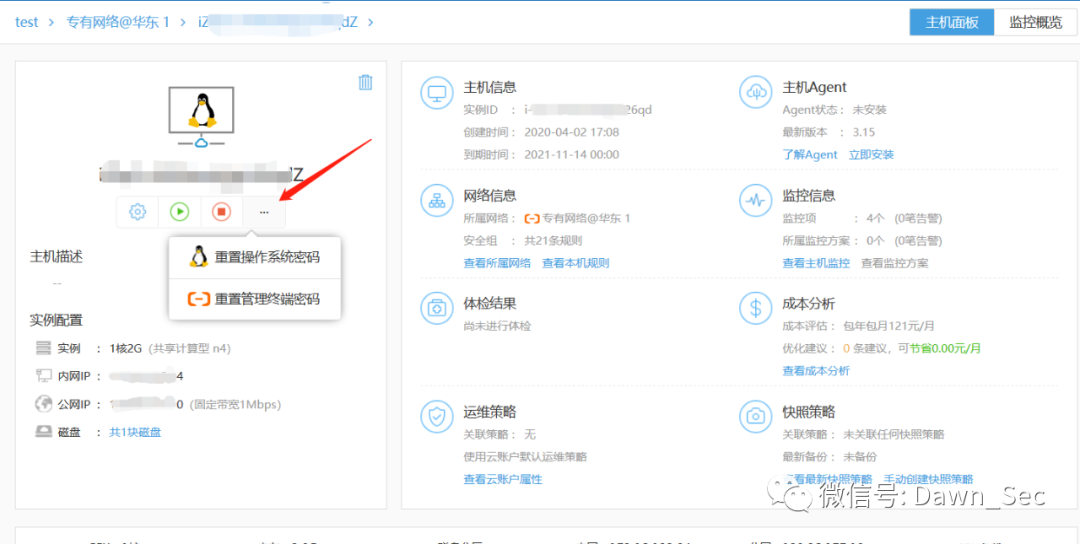Open host settings gear icon
Viewport: 1080px width, 544px height.
pos(138,211)
